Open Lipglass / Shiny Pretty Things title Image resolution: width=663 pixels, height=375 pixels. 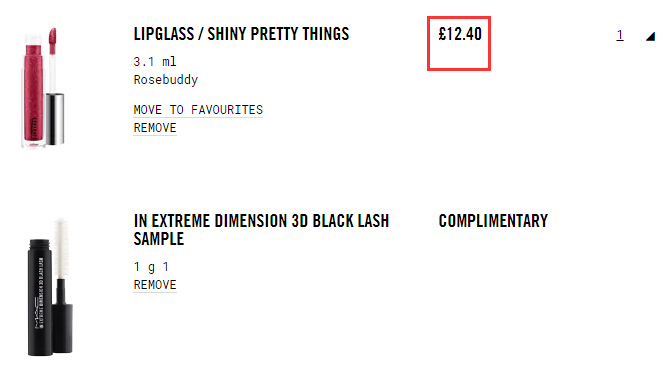(x=241, y=34)
